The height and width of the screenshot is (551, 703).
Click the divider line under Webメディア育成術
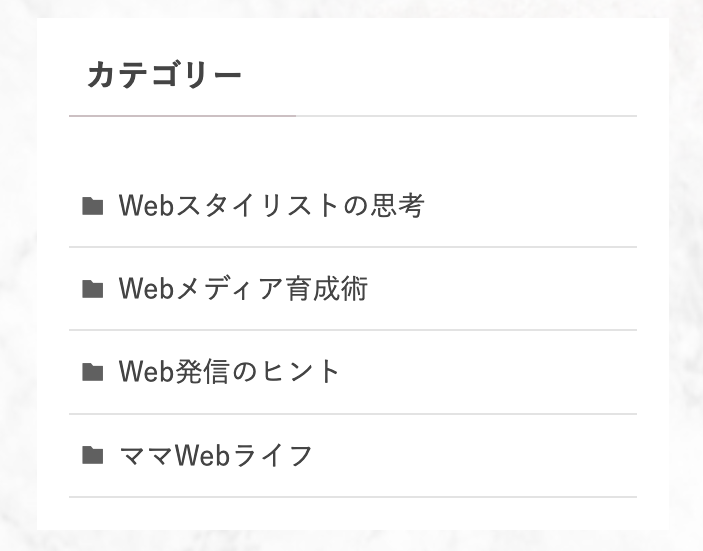point(353,330)
